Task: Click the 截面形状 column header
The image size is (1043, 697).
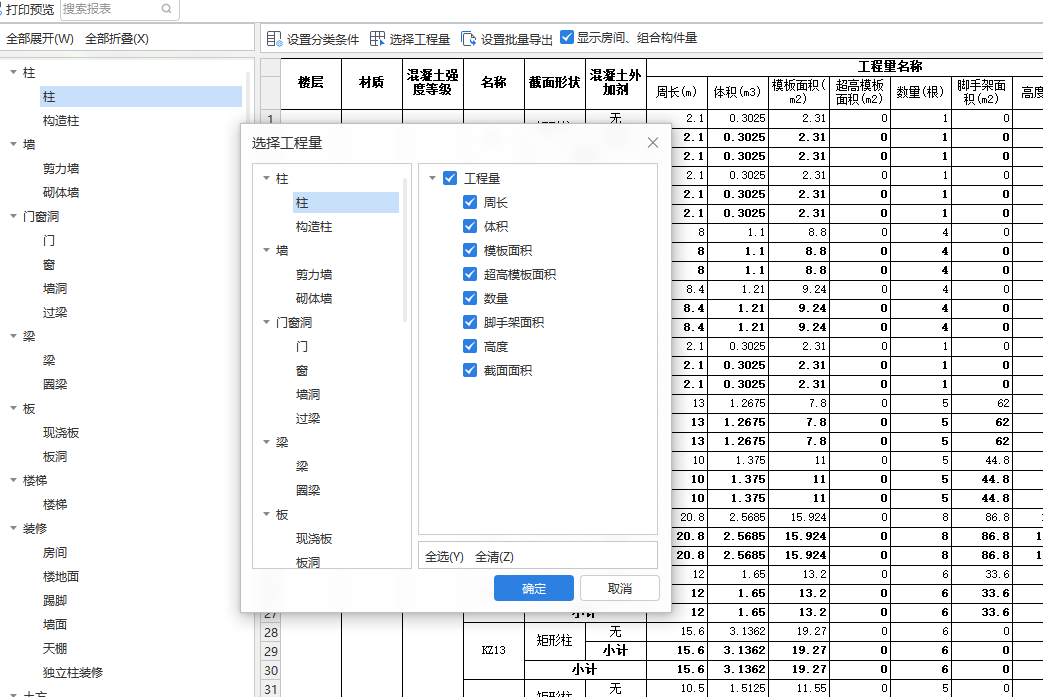Action: click(x=554, y=83)
